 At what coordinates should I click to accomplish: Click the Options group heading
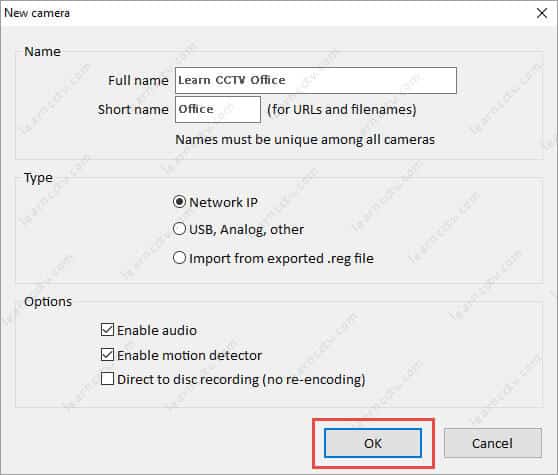48,301
